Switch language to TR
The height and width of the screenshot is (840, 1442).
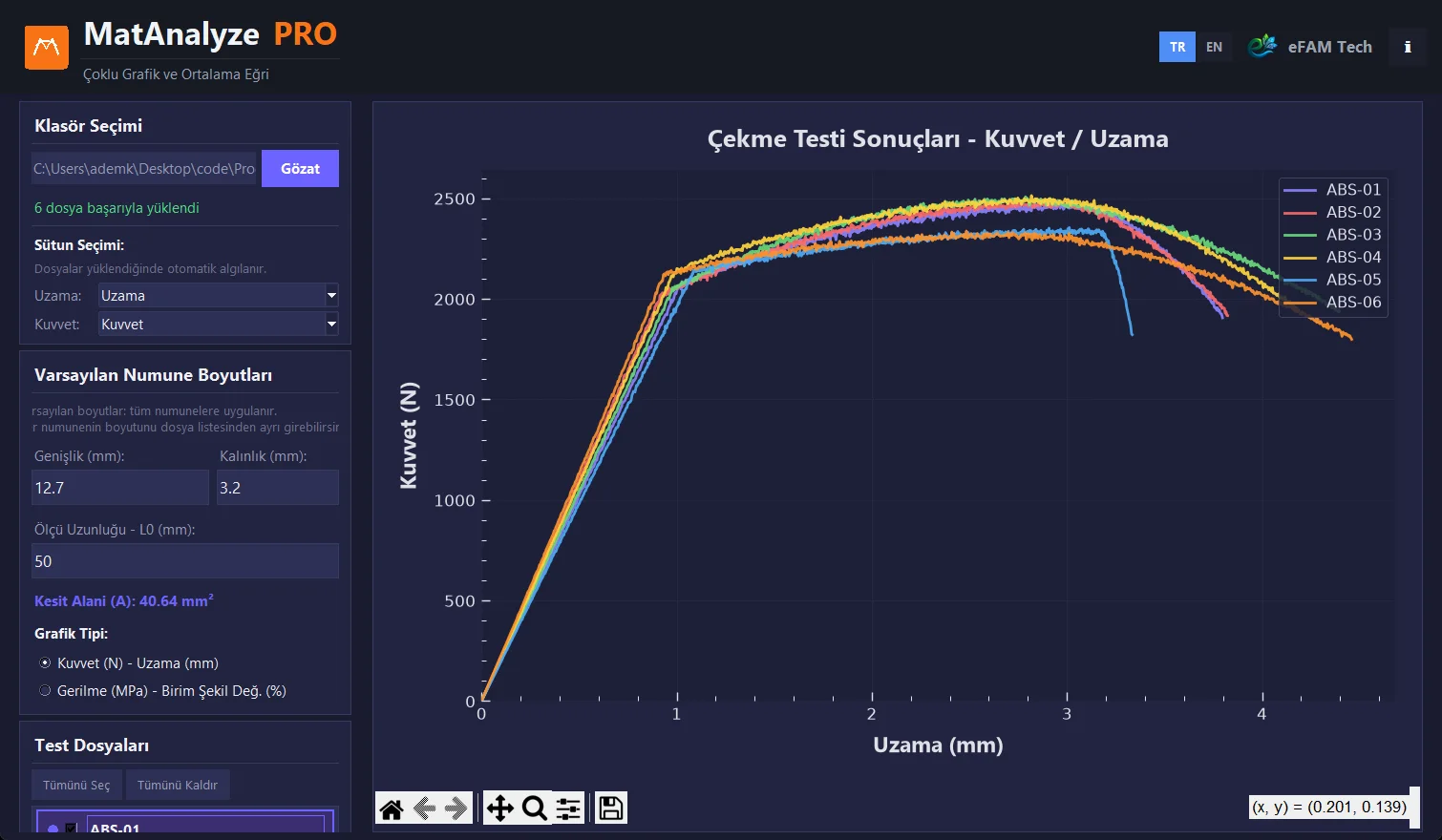[1177, 47]
